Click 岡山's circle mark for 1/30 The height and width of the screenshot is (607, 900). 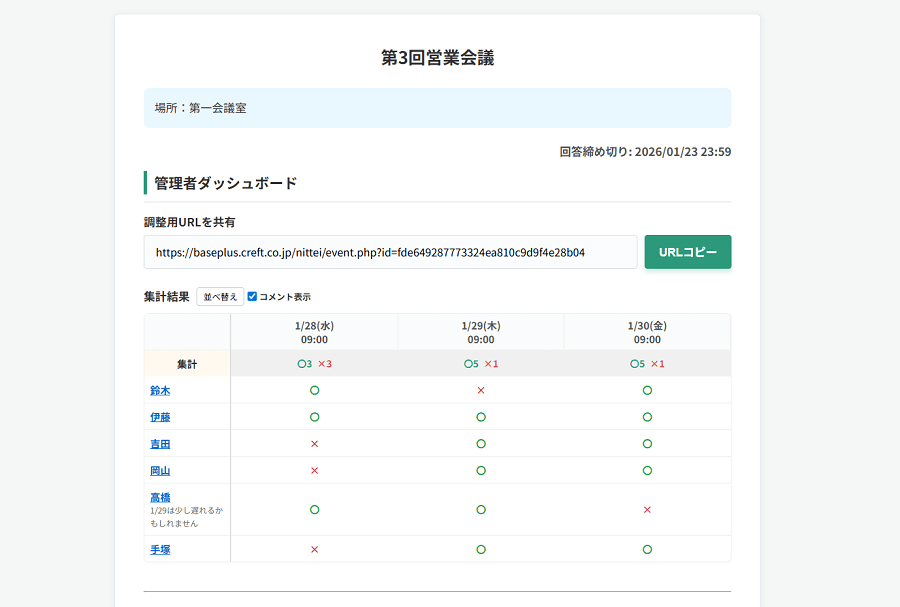point(647,471)
